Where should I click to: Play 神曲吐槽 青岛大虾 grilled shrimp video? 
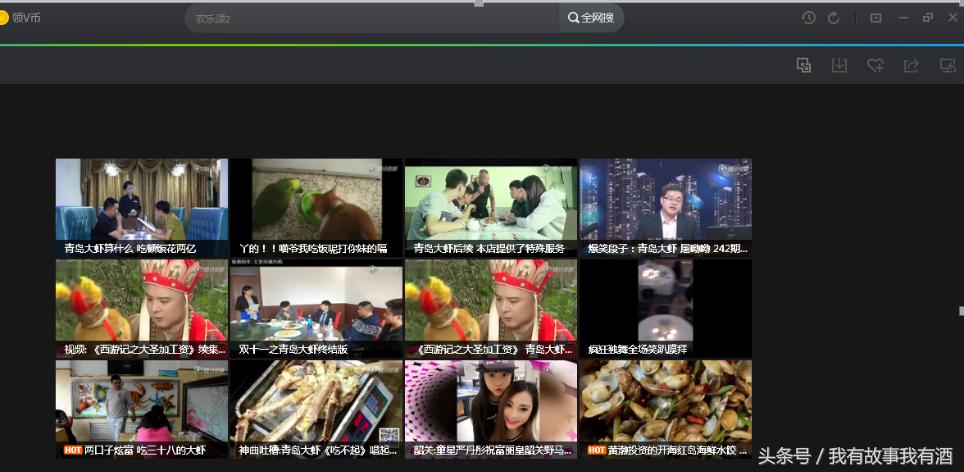[315, 409]
